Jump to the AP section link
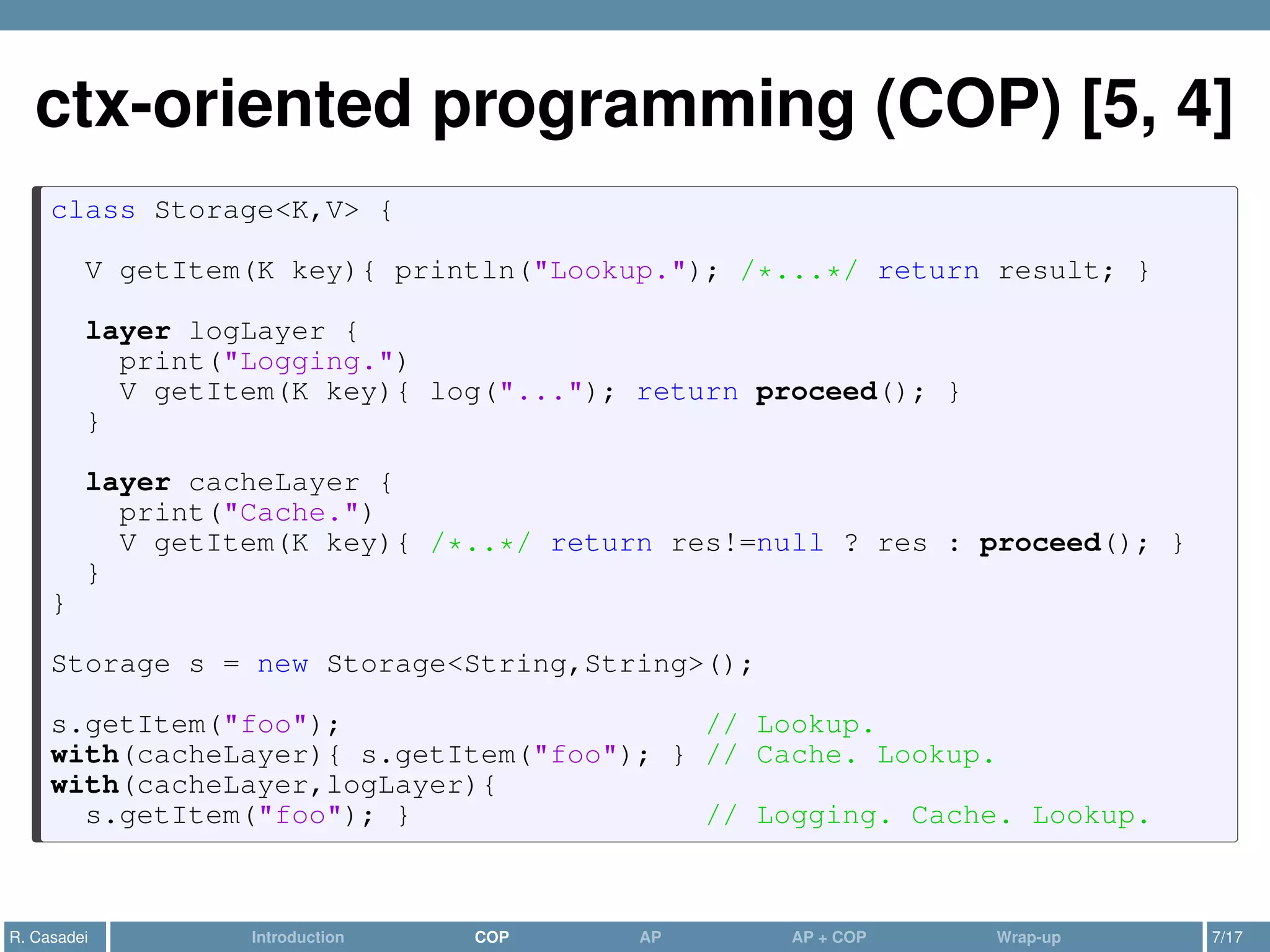1270x952 pixels. click(651, 937)
